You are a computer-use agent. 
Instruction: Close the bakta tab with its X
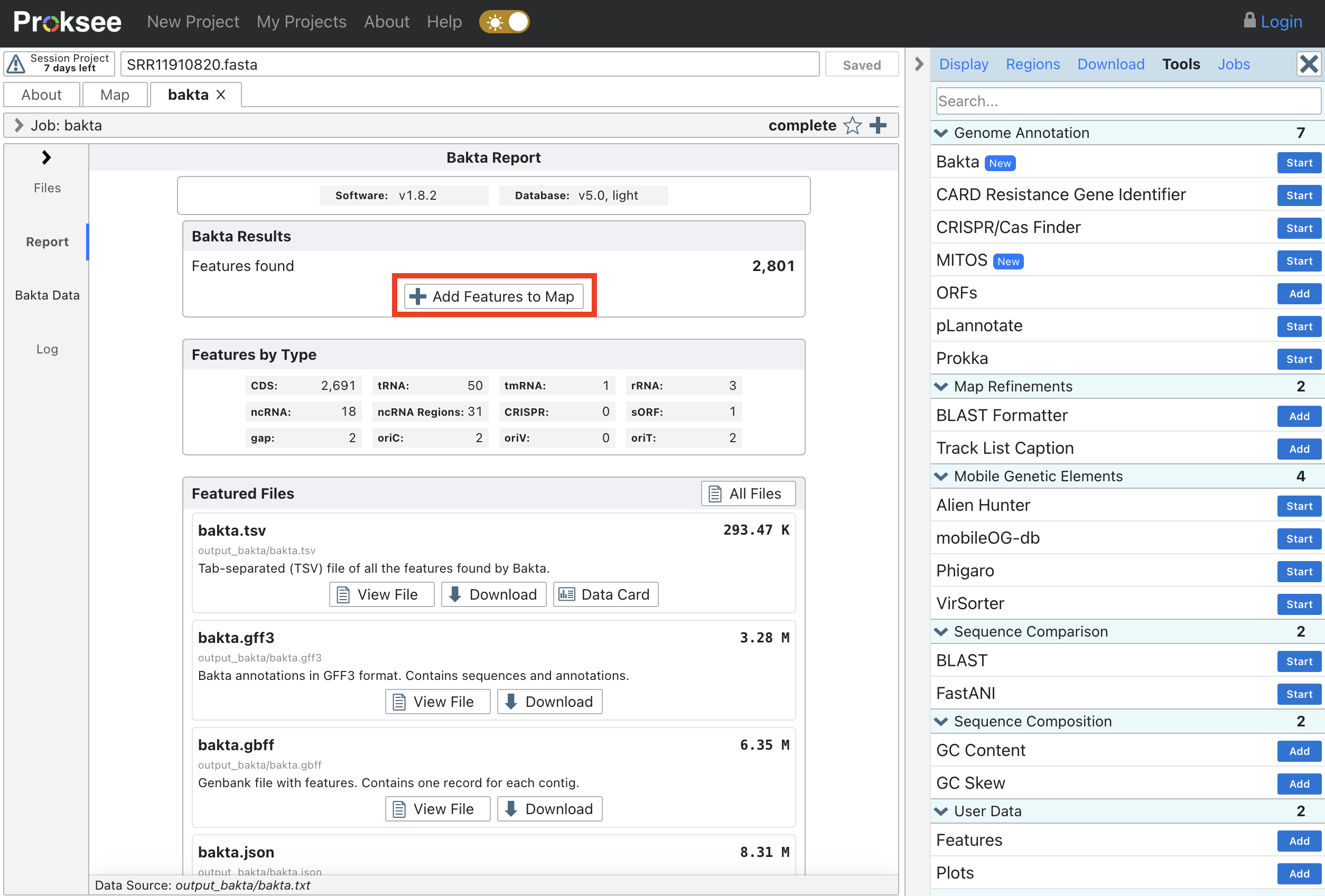(221, 95)
